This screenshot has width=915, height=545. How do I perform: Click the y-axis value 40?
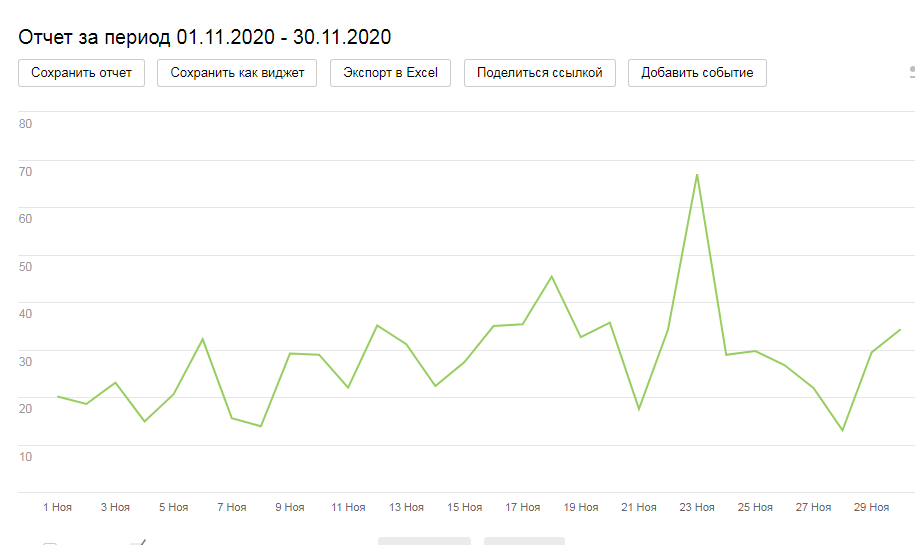click(x=25, y=314)
